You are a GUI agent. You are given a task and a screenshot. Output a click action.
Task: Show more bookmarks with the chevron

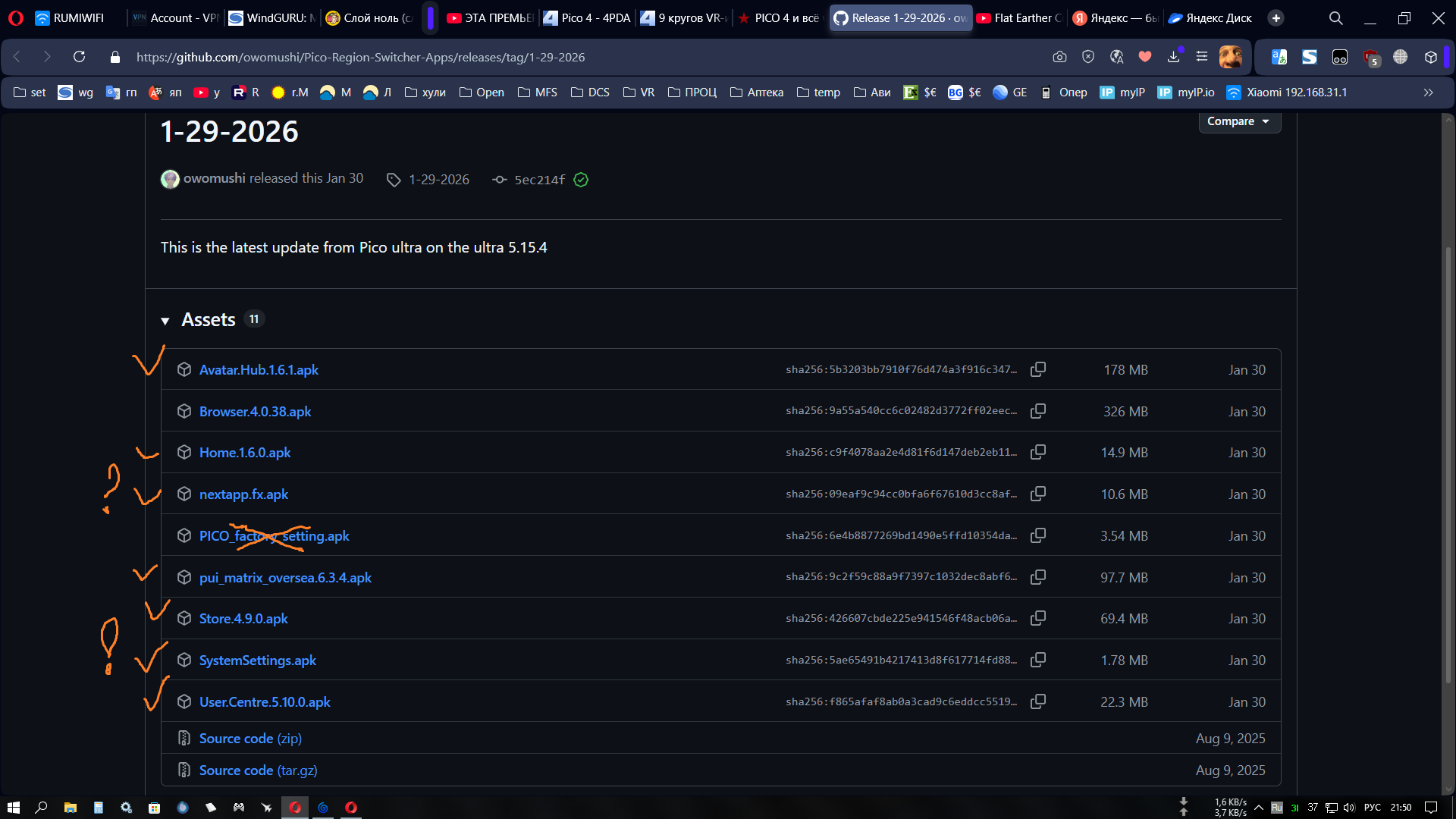(1429, 93)
